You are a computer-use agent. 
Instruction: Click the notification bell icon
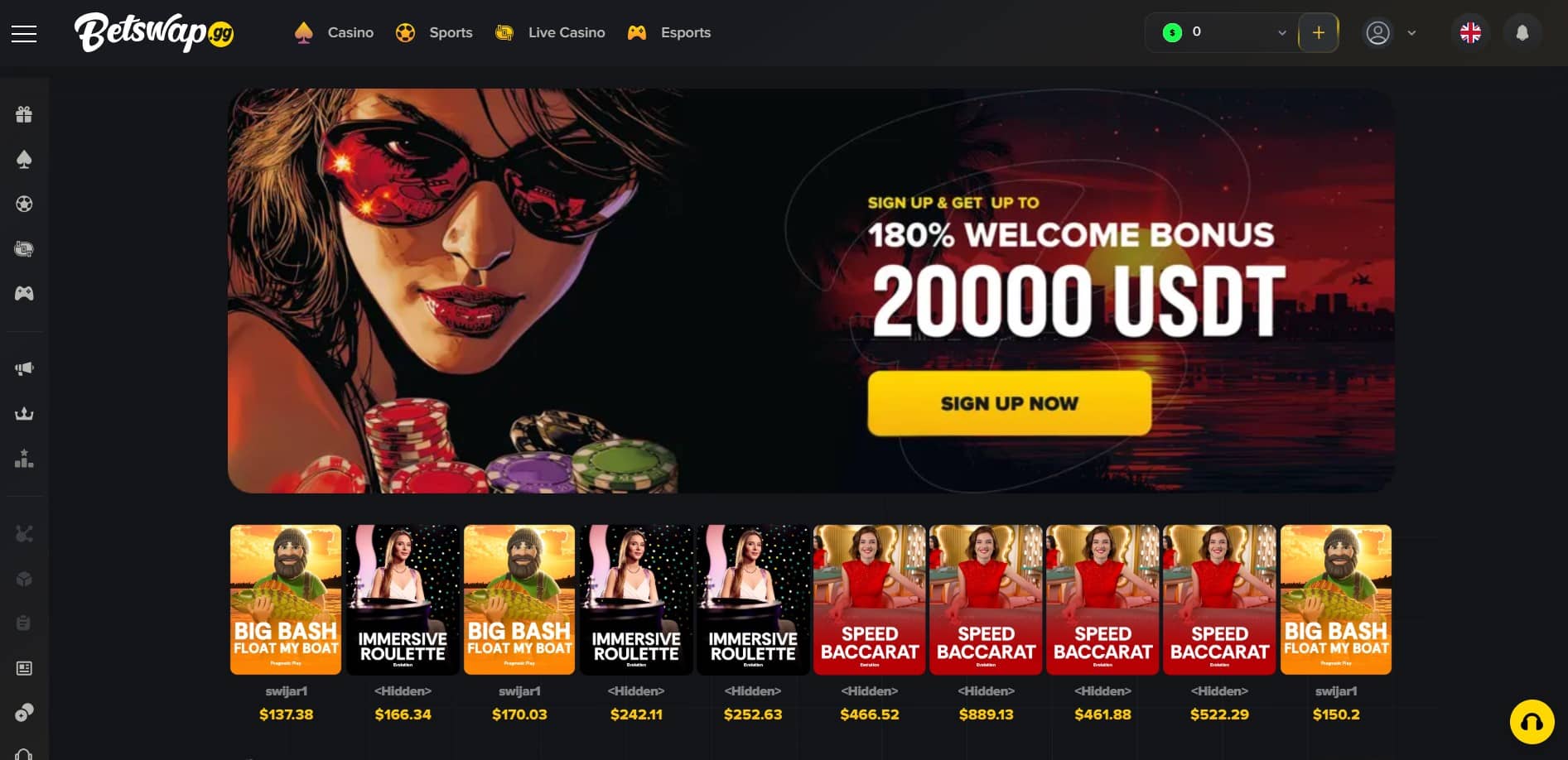click(1522, 33)
